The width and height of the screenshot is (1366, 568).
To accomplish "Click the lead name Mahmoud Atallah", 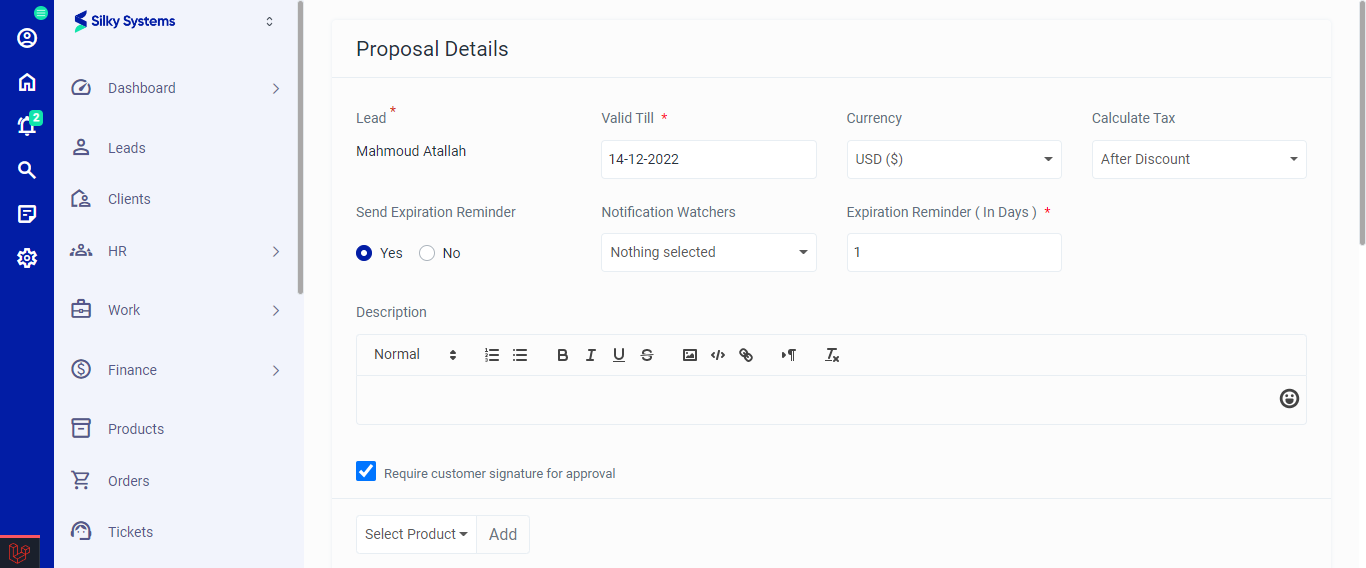I will coord(411,151).
